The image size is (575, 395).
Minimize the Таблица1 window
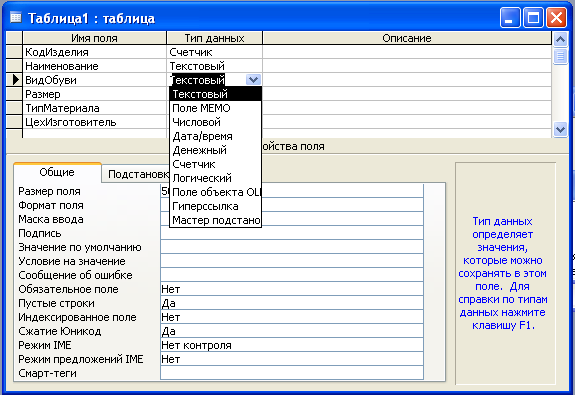pyautogui.click(x=510, y=18)
